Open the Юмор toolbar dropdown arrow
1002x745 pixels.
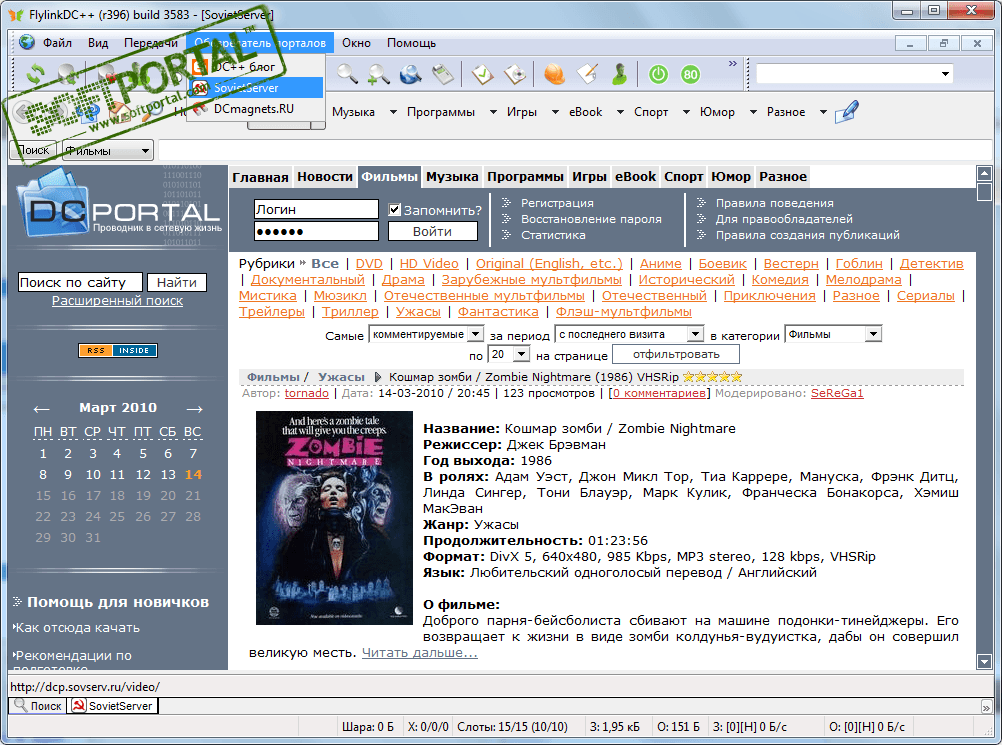(753, 112)
